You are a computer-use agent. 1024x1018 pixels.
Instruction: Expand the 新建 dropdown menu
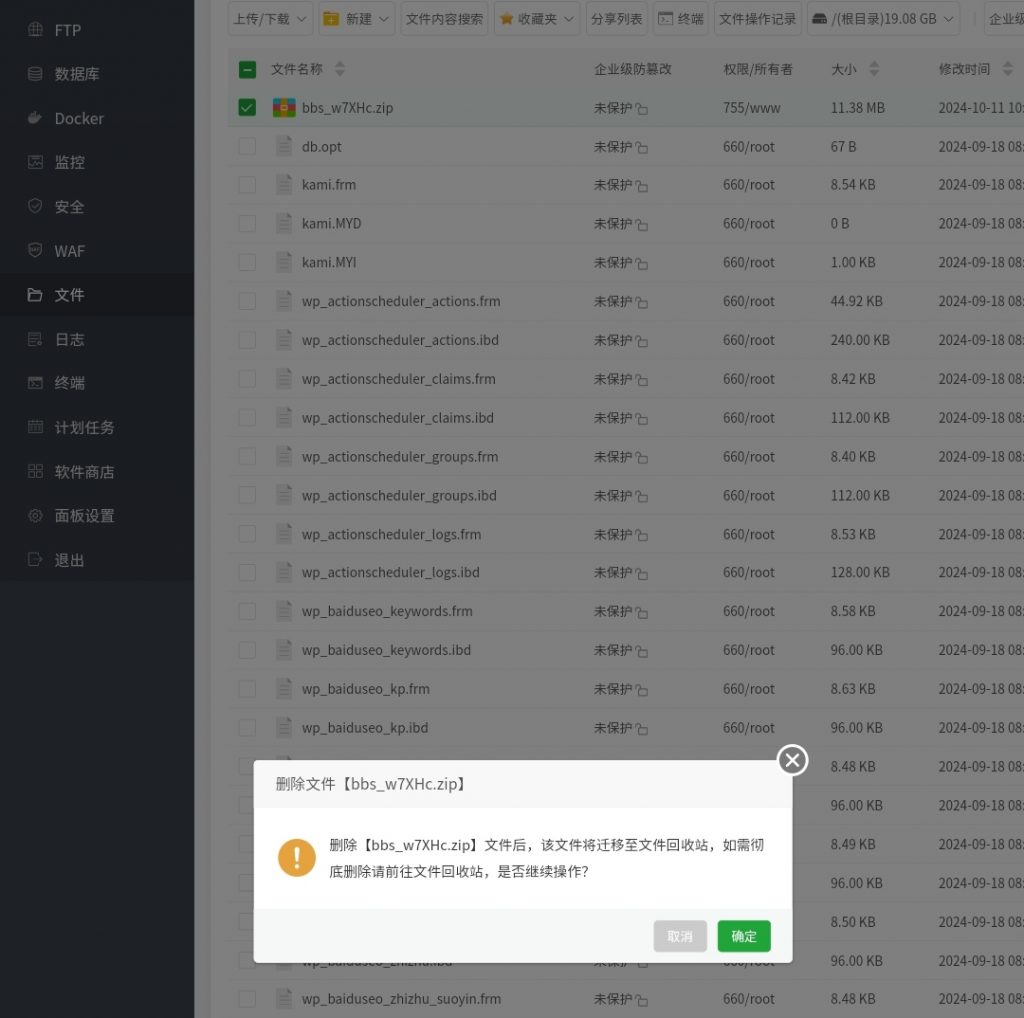[x=357, y=19]
